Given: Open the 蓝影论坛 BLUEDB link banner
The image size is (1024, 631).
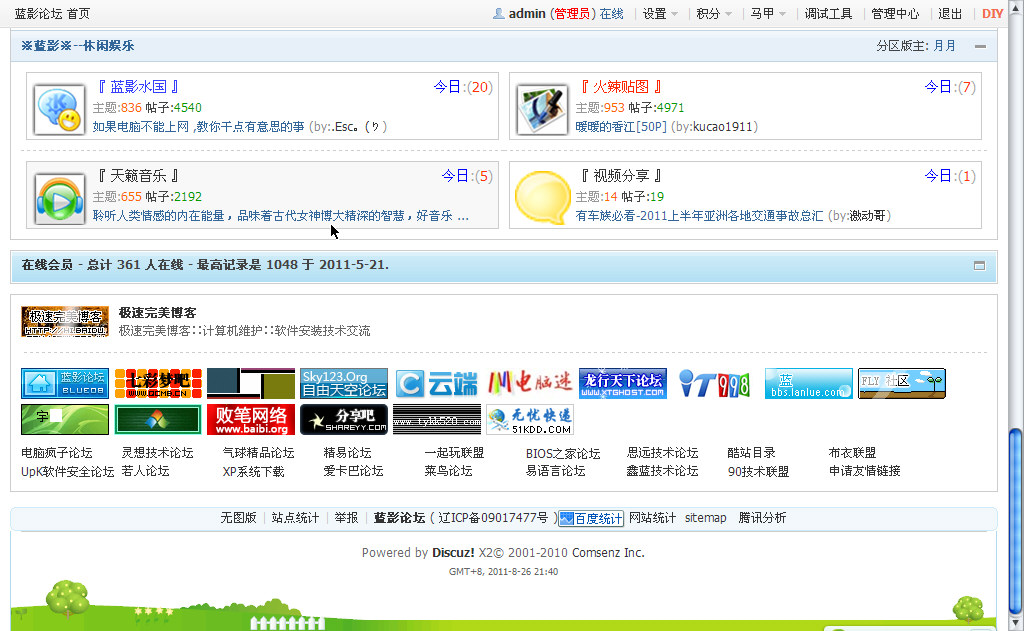Looking at the screenshot, I should [x=65, y=383].
